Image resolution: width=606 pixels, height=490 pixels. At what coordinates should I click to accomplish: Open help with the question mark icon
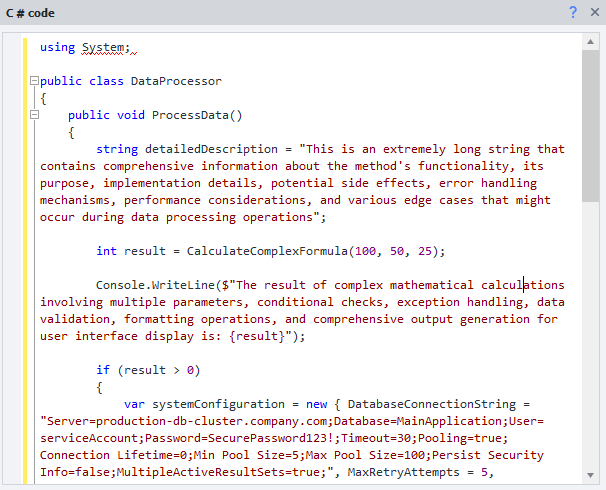coord(573,12)
